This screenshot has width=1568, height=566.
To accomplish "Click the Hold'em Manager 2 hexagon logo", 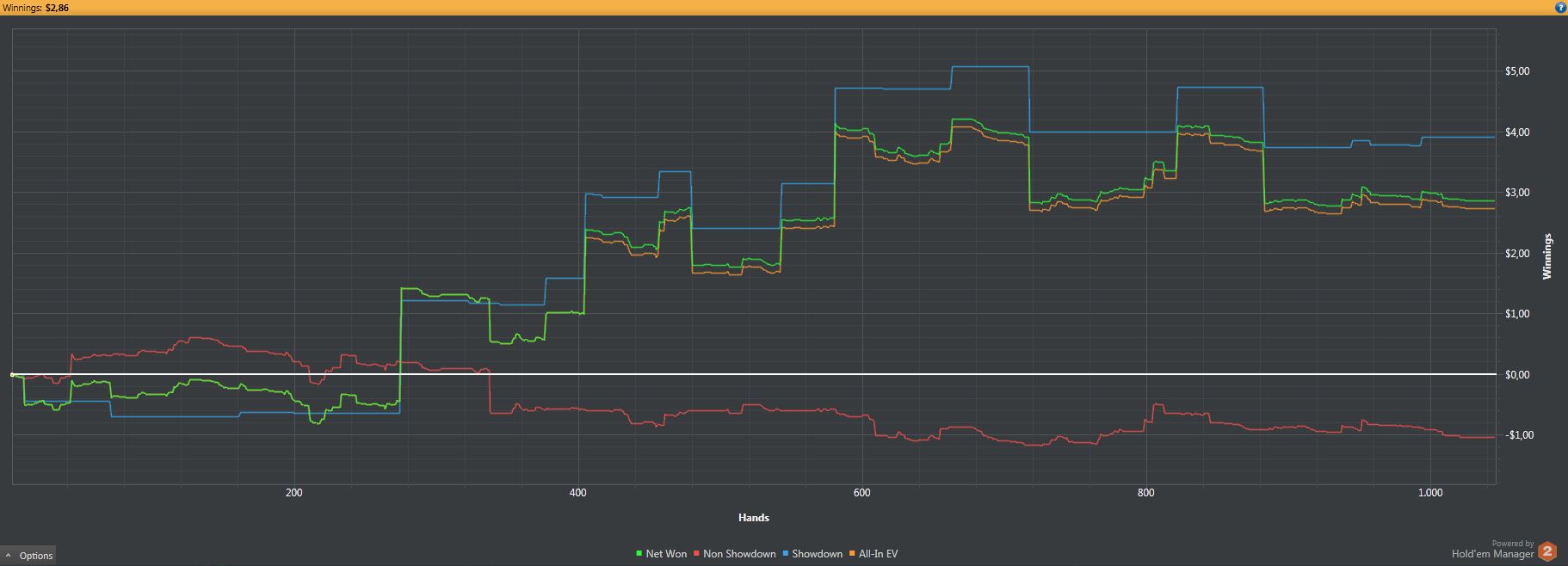I will [x=1547, y=551].
